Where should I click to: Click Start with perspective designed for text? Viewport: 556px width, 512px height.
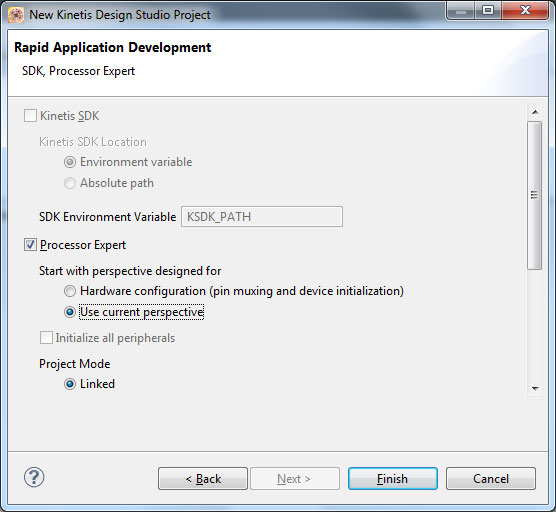click(x=130, y=271)
